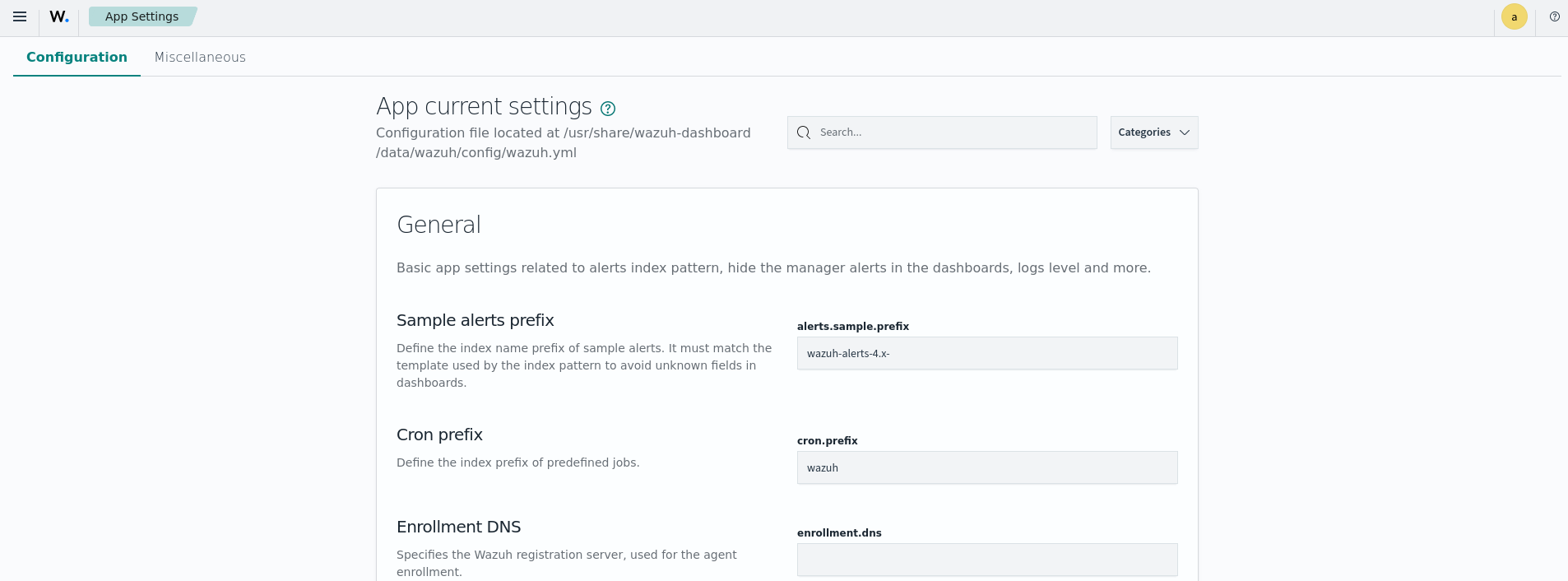The height and width of the screenshot is (581, 1568).
Task: Click the magnifier icon in search box
Action: [x=804, y=132]
